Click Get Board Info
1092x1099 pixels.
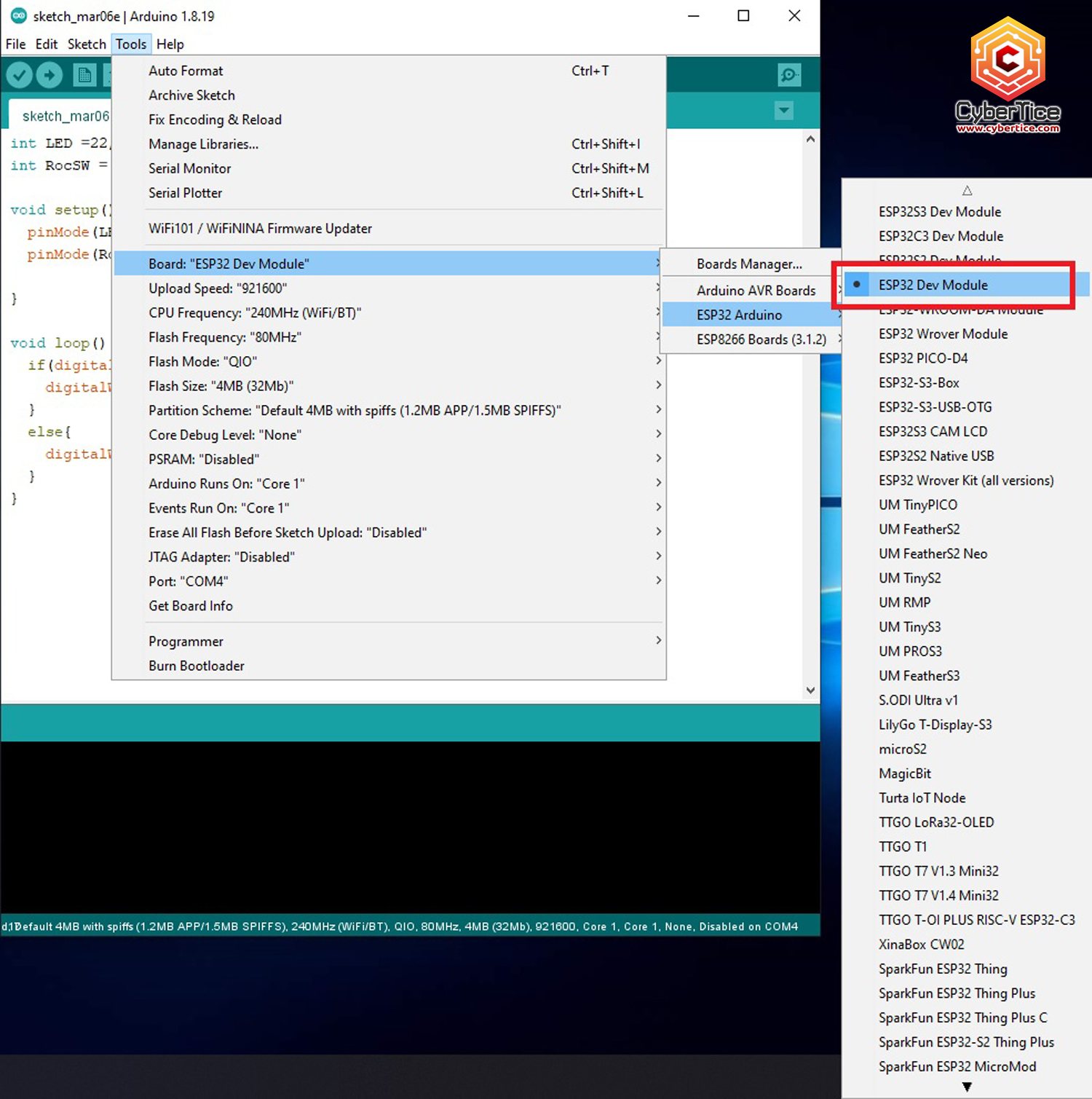[190, 605]
